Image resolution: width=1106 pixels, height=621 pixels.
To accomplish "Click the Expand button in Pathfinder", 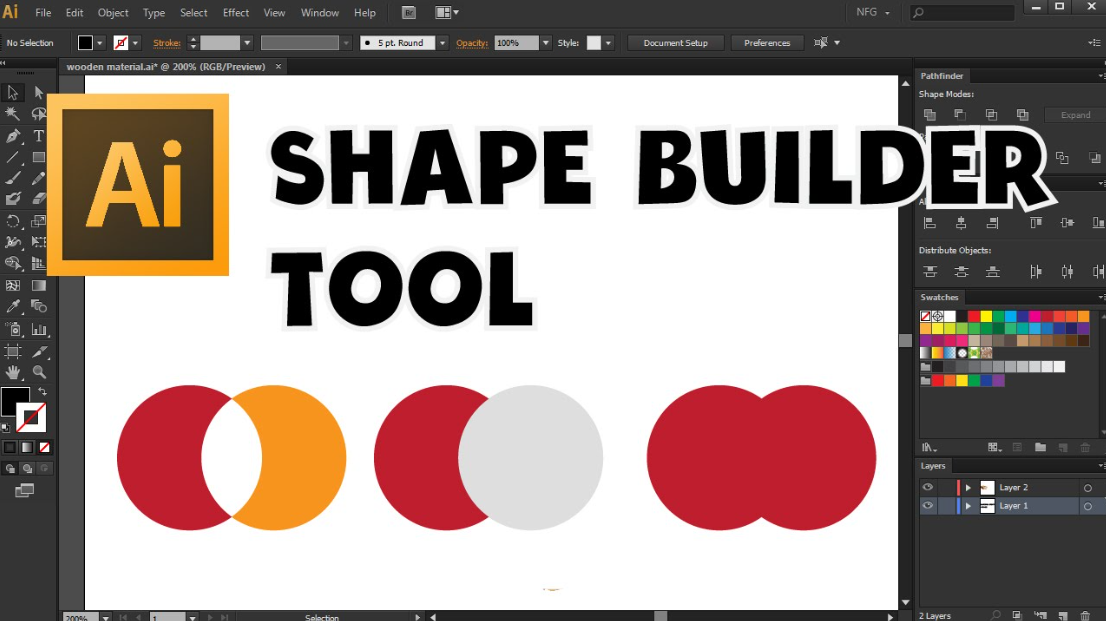I will click(x=1075, y=115).
